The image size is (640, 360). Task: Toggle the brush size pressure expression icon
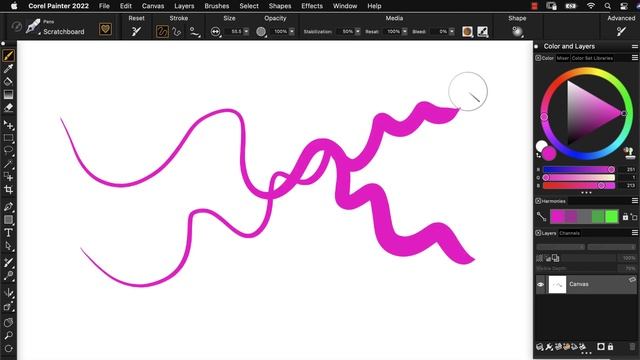[216, 31]
